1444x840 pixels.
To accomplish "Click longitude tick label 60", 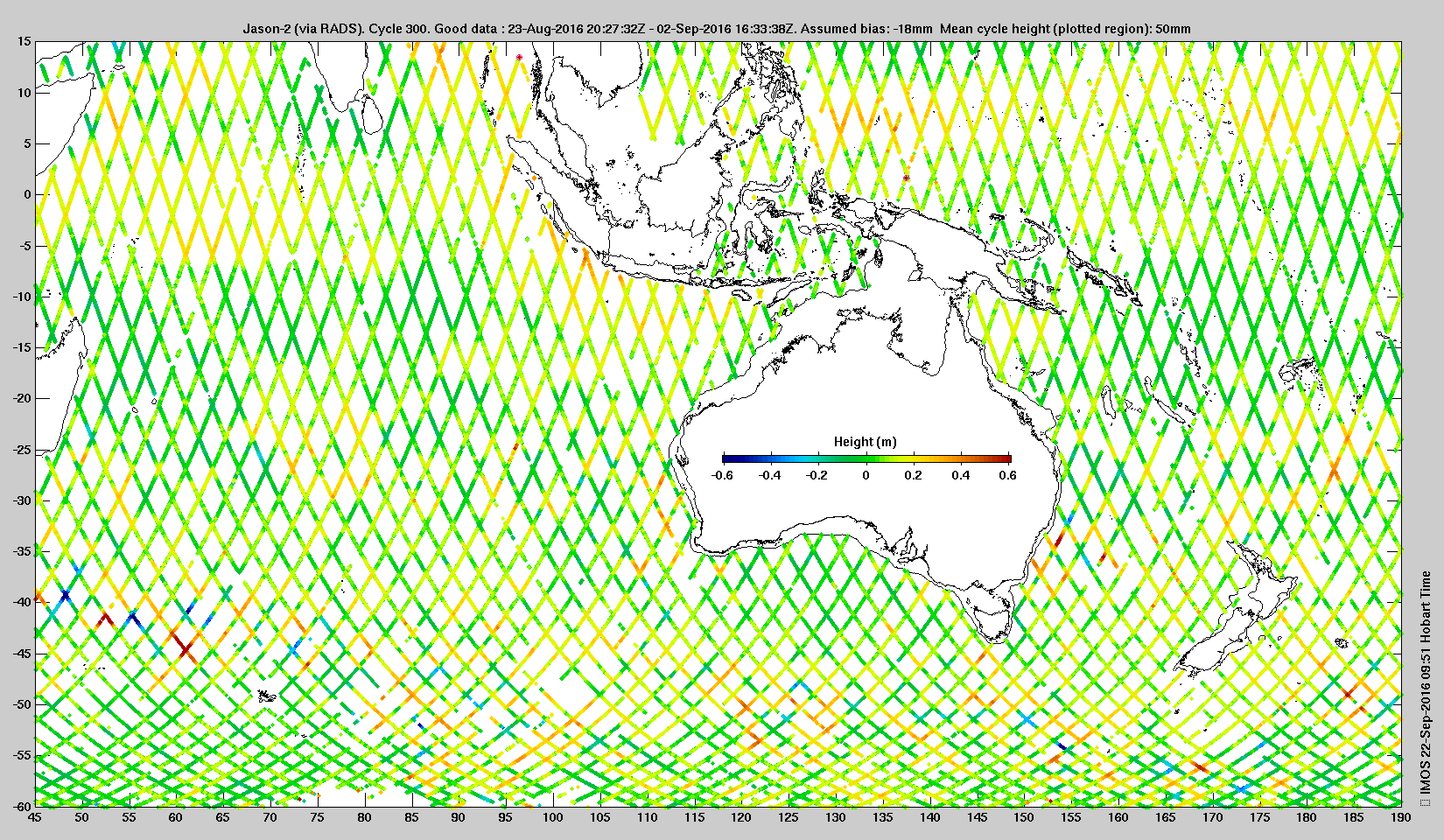I will tap(175, 817).
